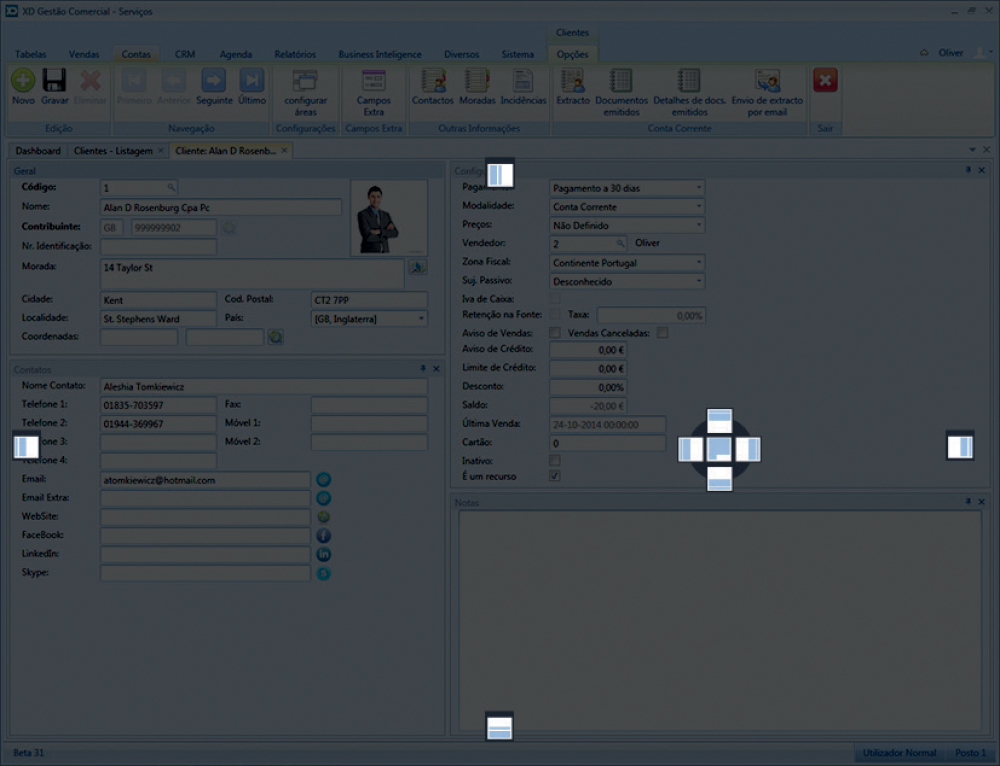Viewport: 1000px width, 766px height.
Task: Uncheck the É um recurso checkbox
Action: coord(555,477)
